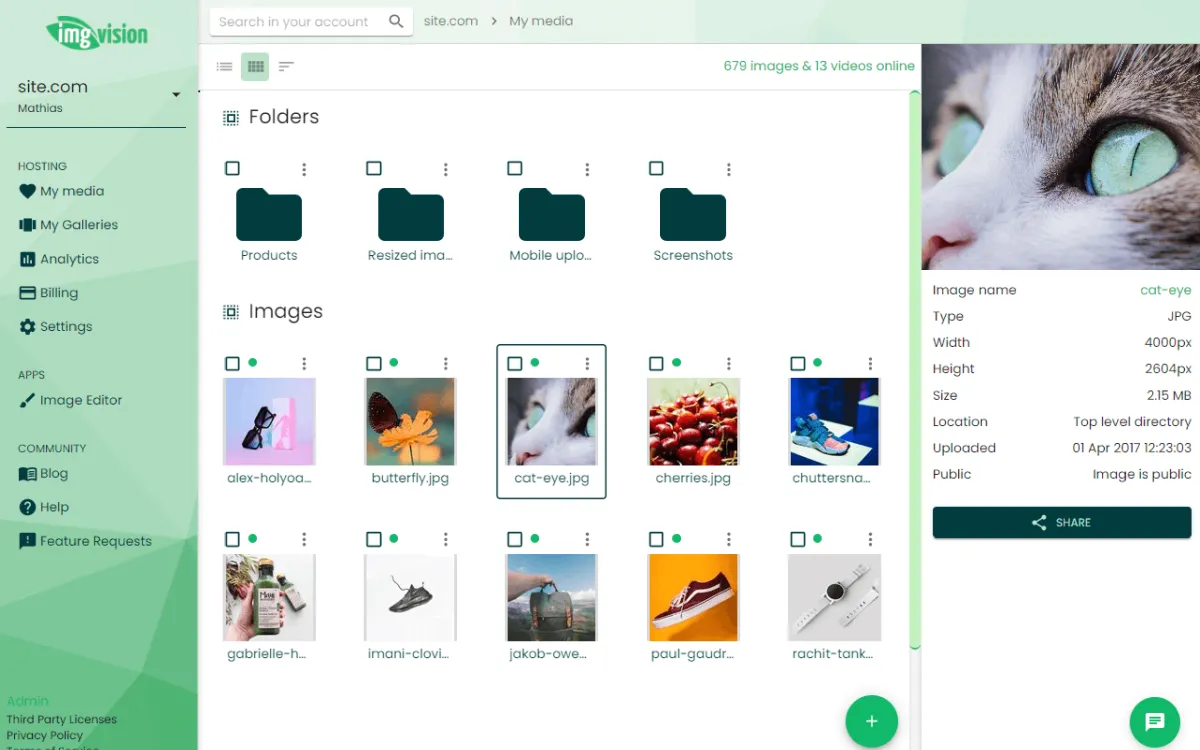Click the Image Editor brush icon

27,400
